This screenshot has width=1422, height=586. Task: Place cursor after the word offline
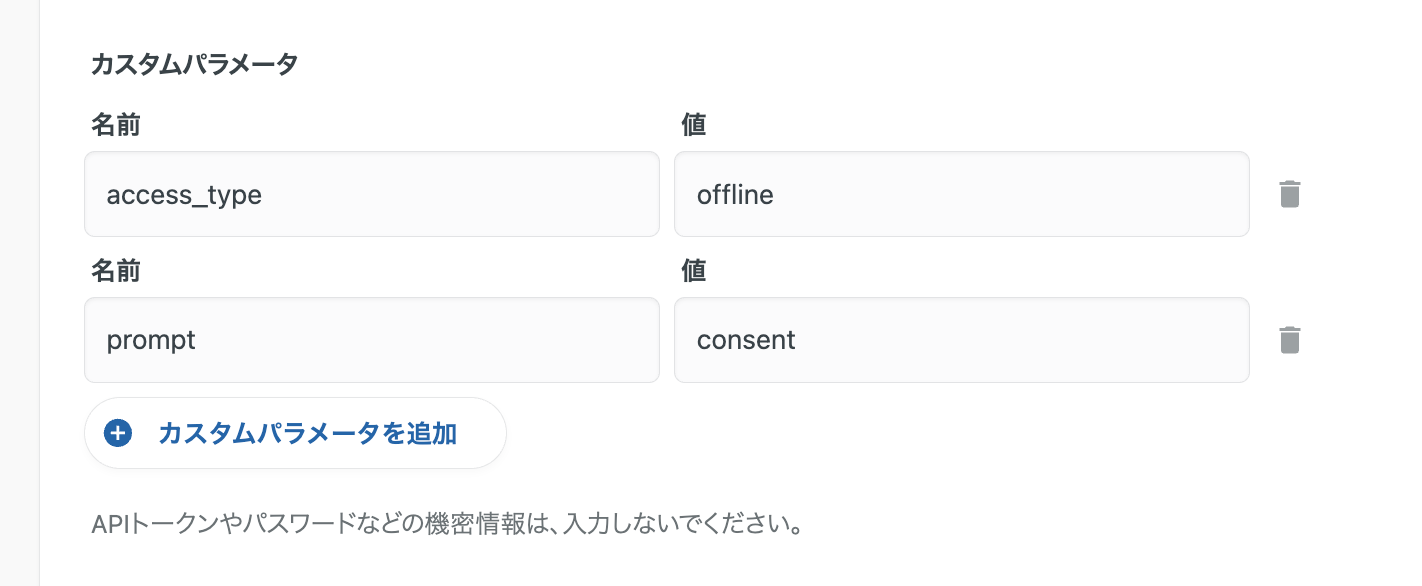[776, 194]
